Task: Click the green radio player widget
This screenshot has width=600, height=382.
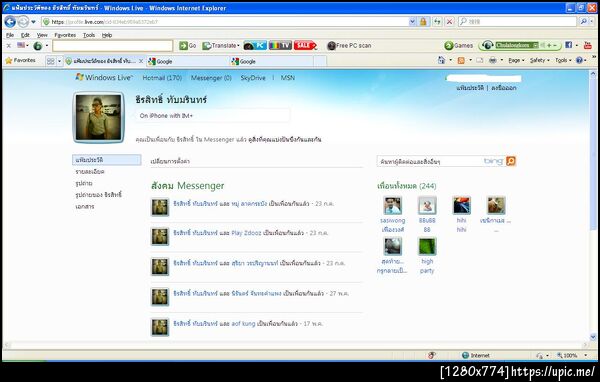Action: click(x=520, y=46)
